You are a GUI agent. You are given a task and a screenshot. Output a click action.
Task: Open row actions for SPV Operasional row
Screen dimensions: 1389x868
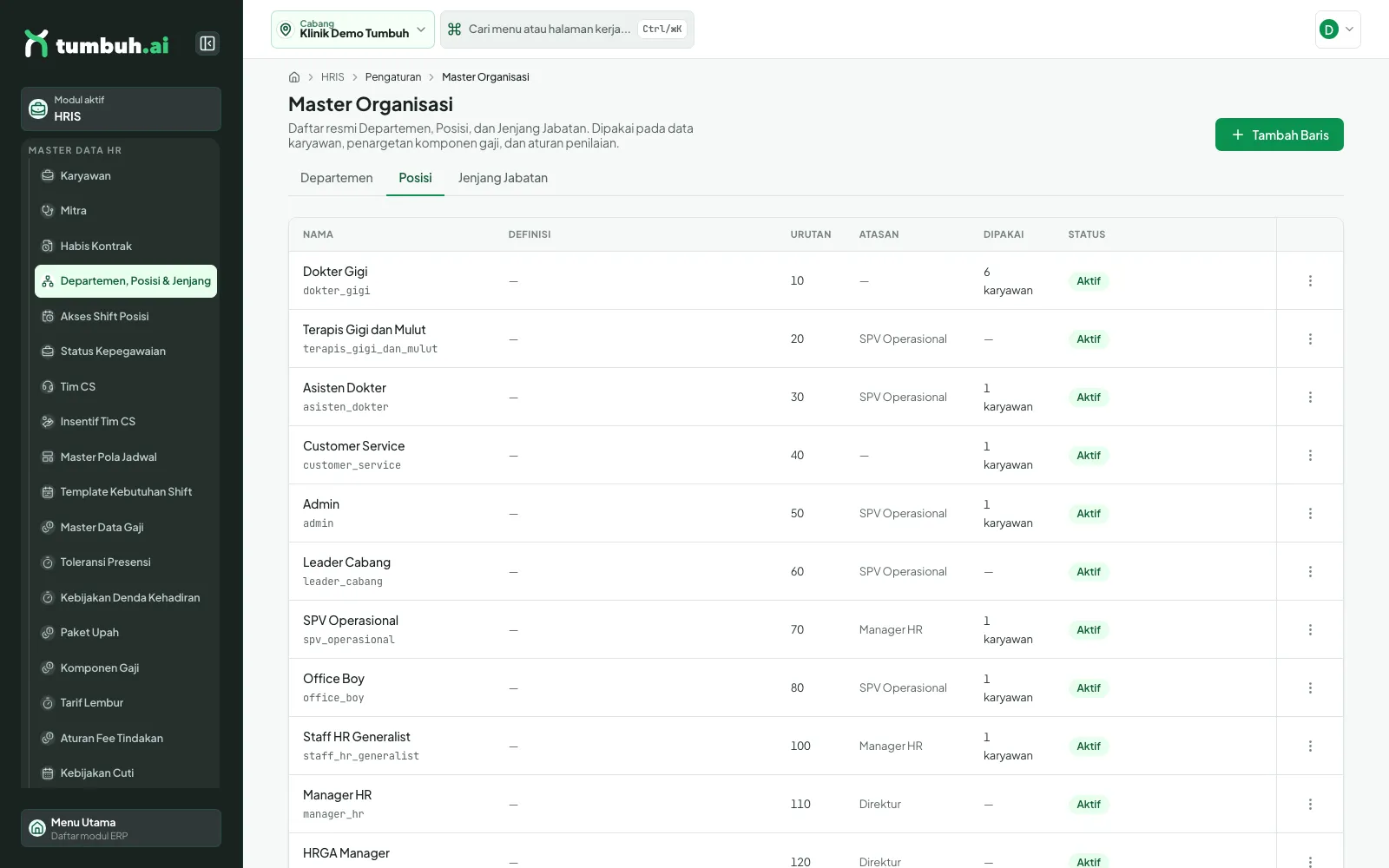1310,629
